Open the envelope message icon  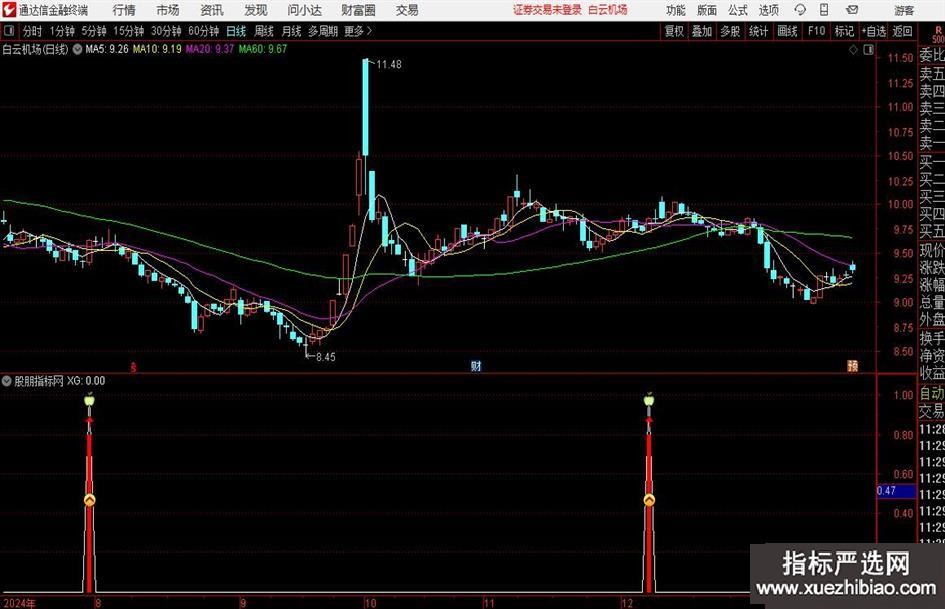click(852, 10)
